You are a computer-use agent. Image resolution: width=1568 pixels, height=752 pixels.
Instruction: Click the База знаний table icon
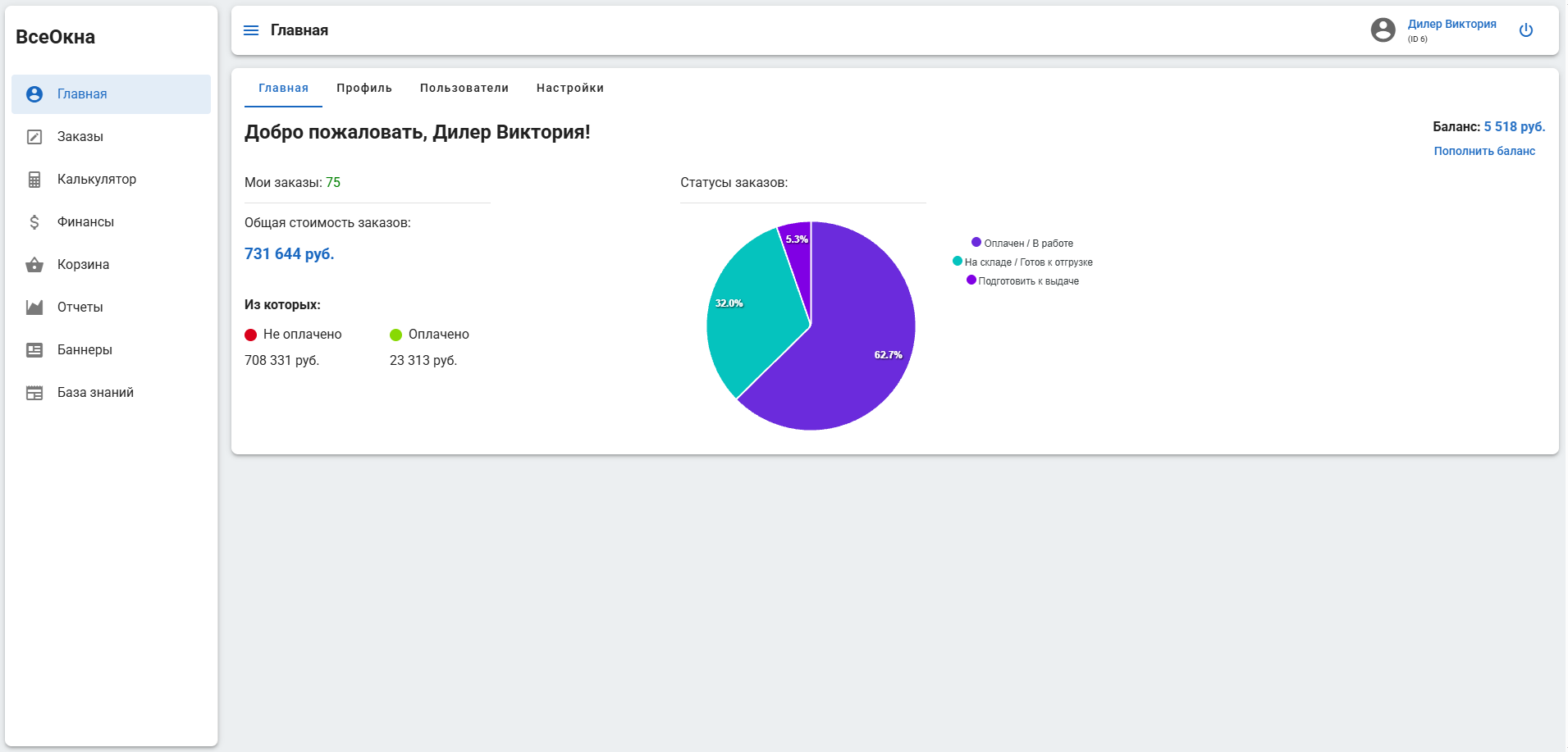pyautogui.click(x=34, y=393)
